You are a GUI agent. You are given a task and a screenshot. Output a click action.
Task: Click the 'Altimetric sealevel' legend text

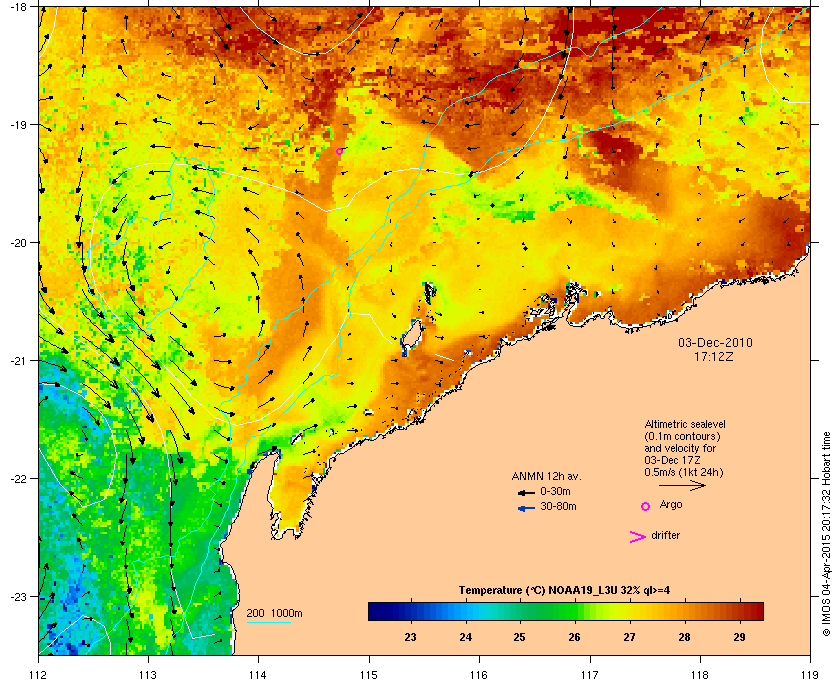(x=685, y=424)
